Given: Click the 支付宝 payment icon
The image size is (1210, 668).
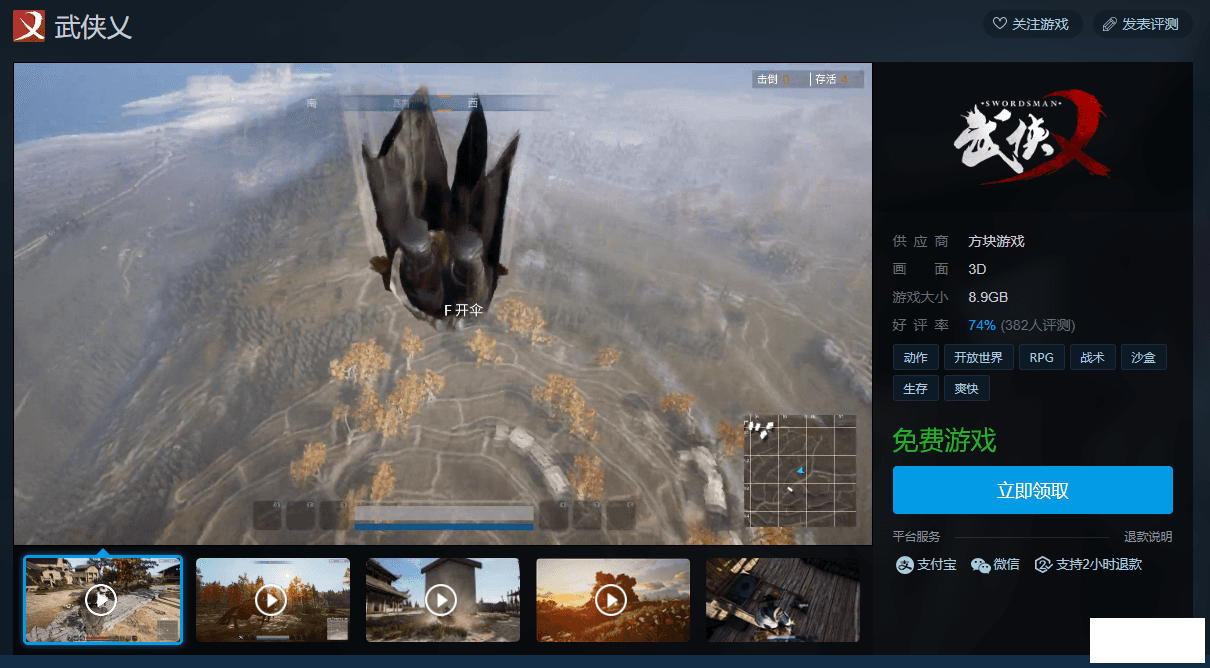Looking at the screenshot, I should [904, 565].
